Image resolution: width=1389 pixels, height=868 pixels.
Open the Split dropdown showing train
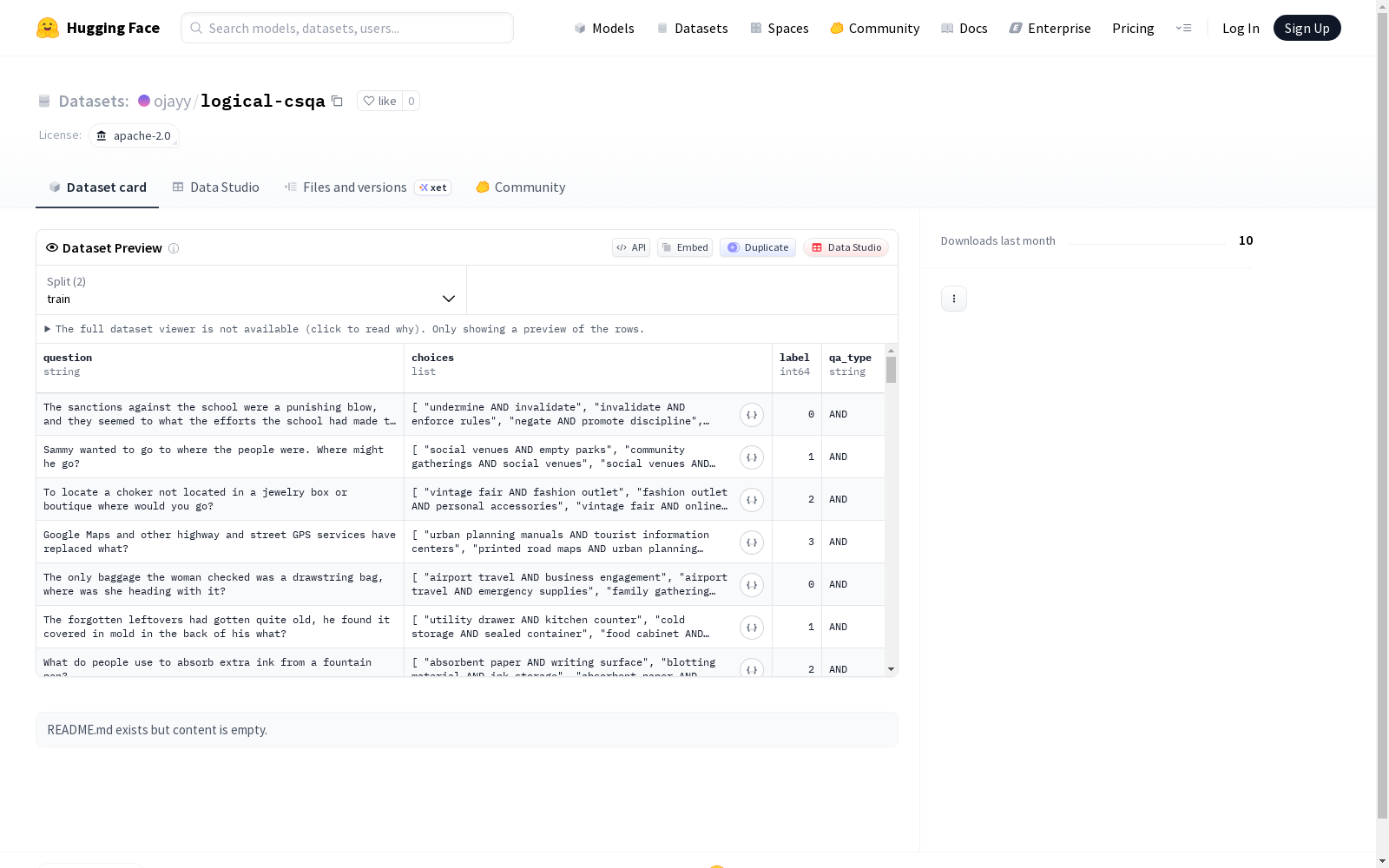pos(252,290)
